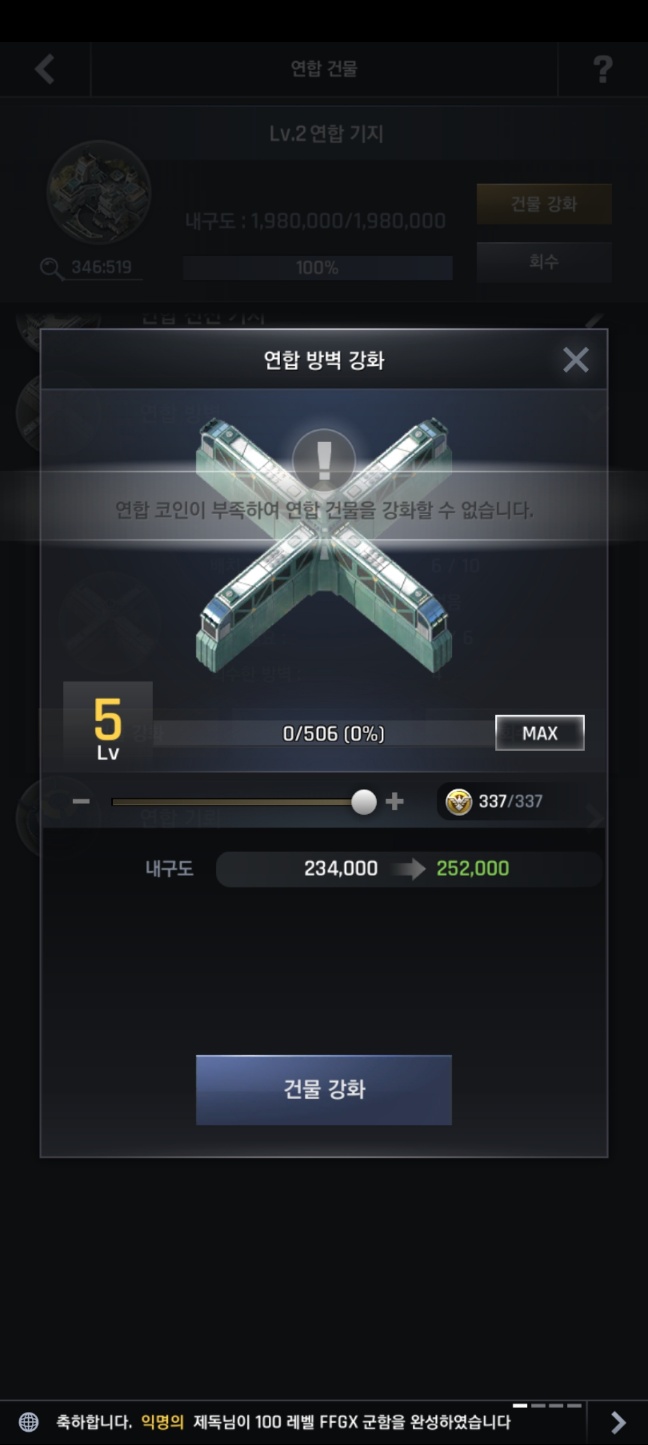
Task: Click the 337/337 coin counter
Action: click(x=510, y=801)
